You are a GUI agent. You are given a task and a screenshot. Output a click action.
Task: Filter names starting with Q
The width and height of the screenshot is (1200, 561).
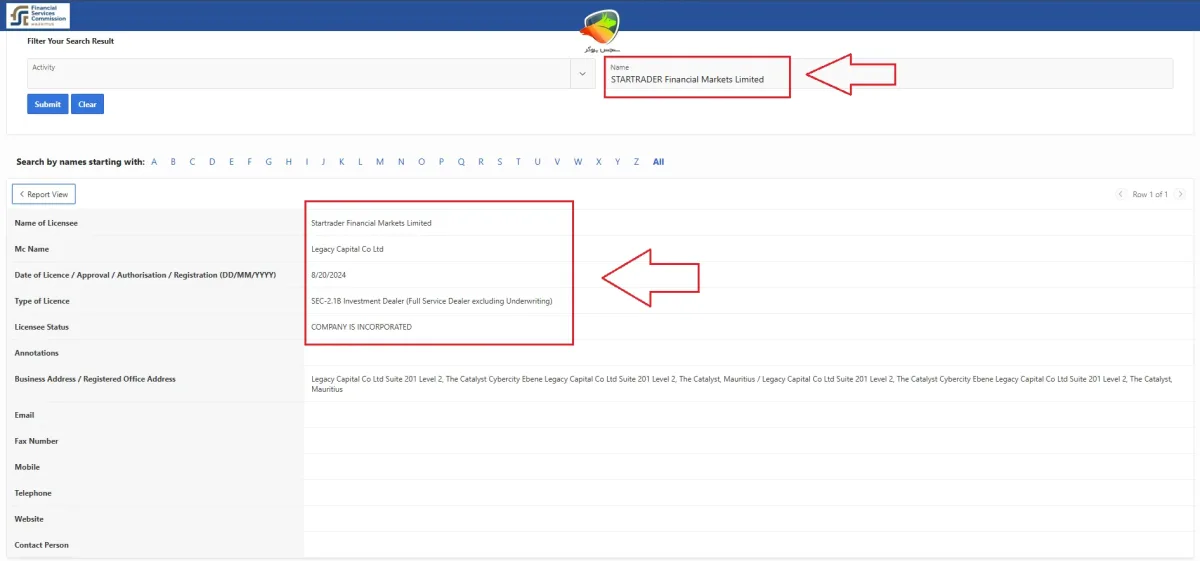pos(461,162)
